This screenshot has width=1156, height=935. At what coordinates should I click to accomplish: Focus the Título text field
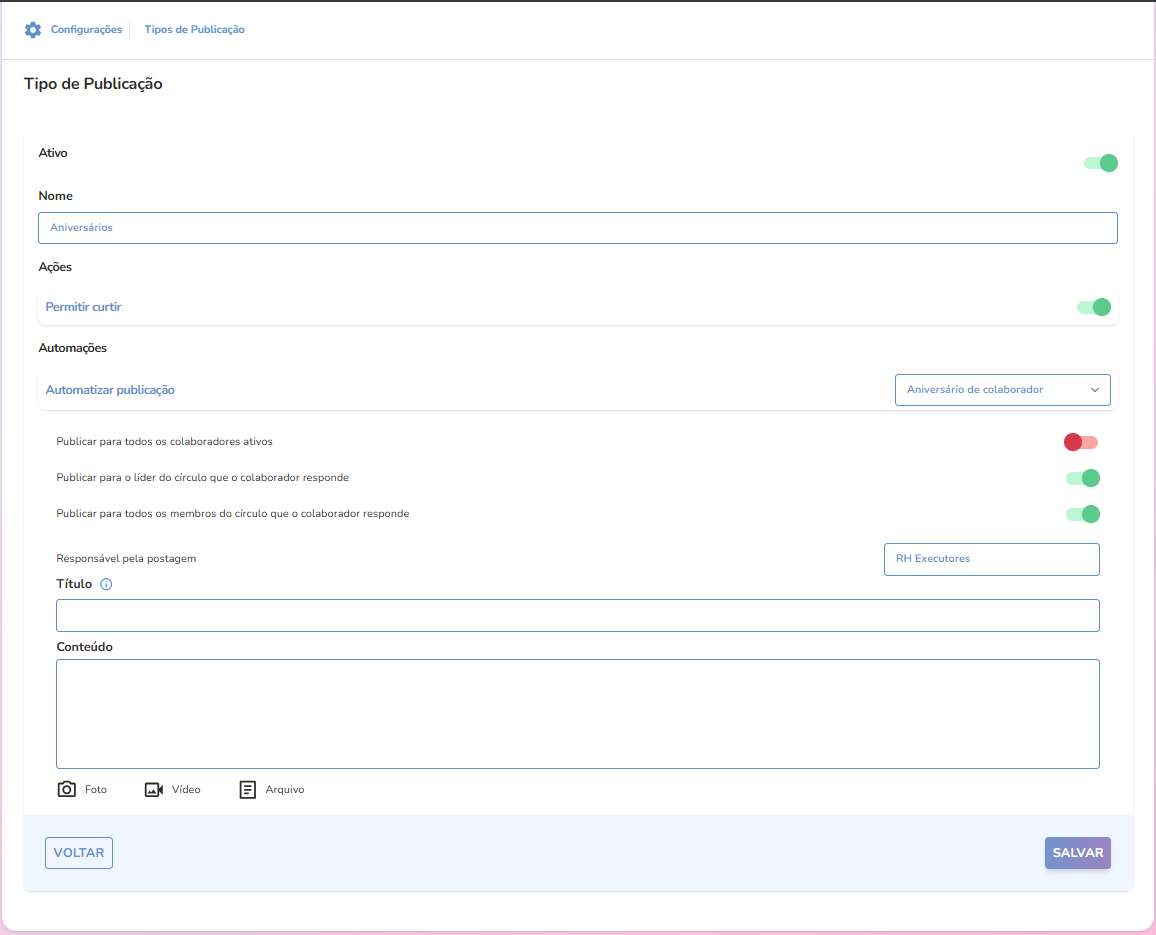click(577, 615)
